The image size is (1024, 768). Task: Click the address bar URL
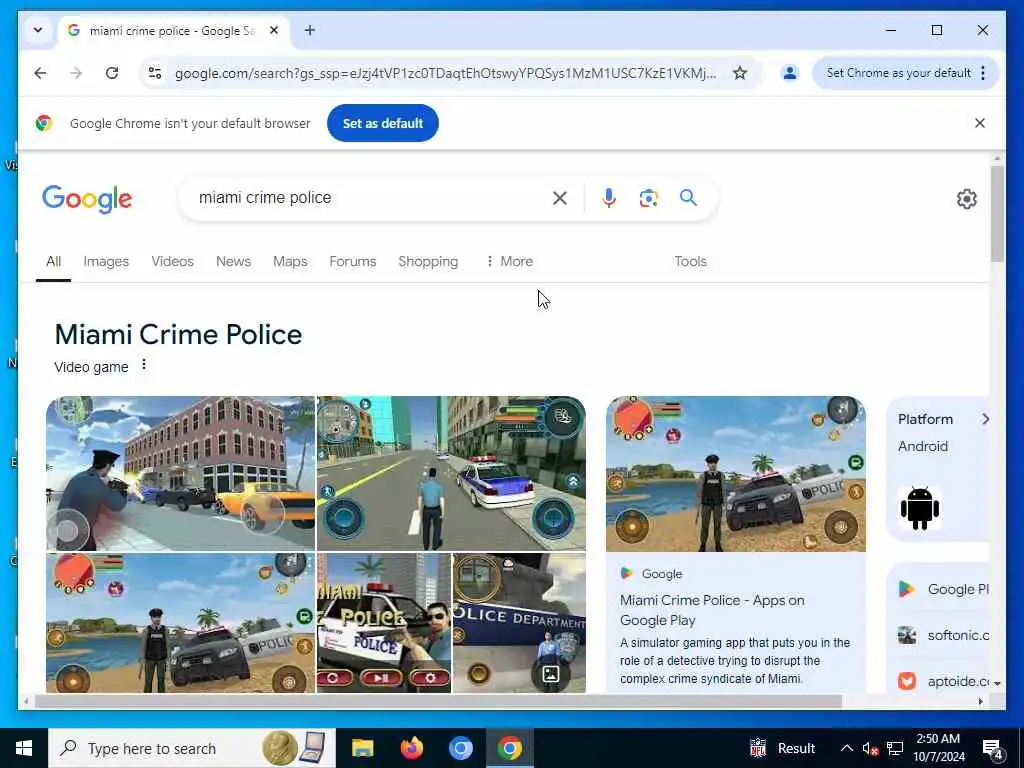point(445,73)
